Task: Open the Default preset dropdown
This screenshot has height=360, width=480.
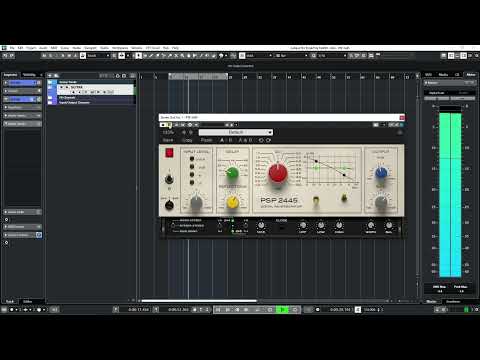Action: tap(236, 132)
